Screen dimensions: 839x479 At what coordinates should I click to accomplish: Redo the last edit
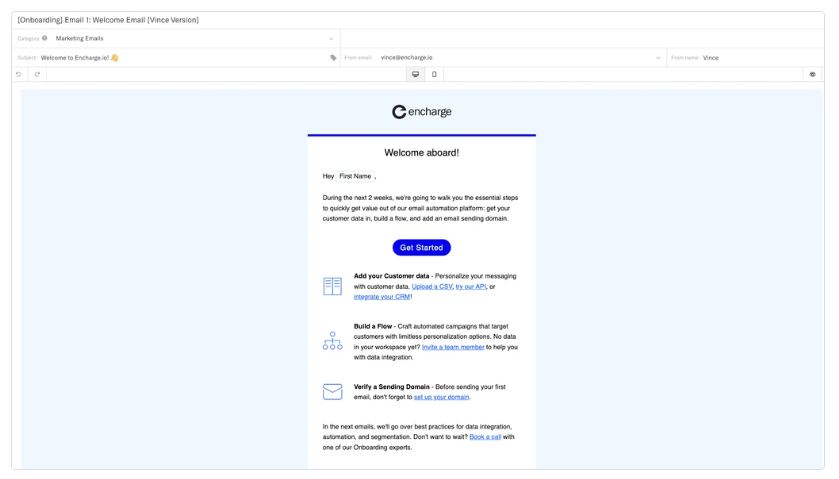pyautogui.click(x=37, y=74)
